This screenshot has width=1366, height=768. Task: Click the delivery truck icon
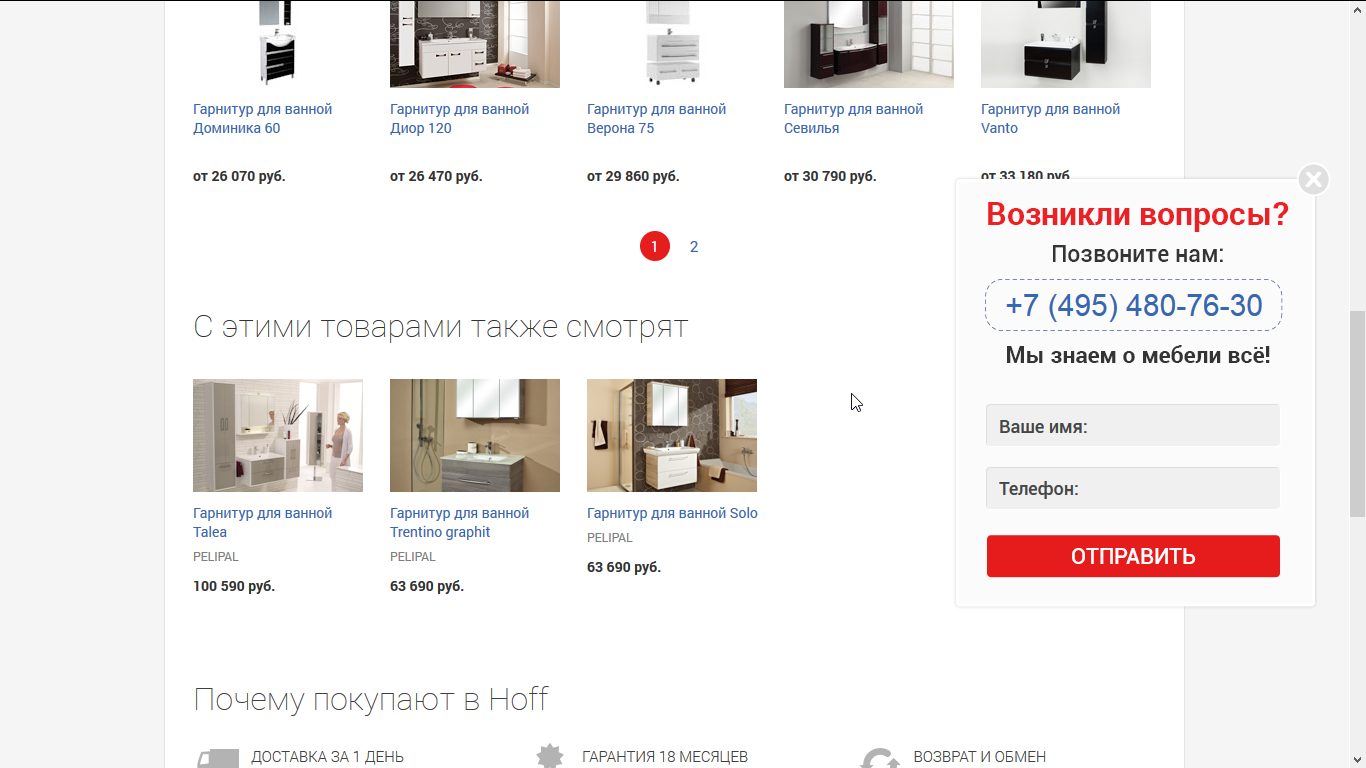[x=218, y=759]
